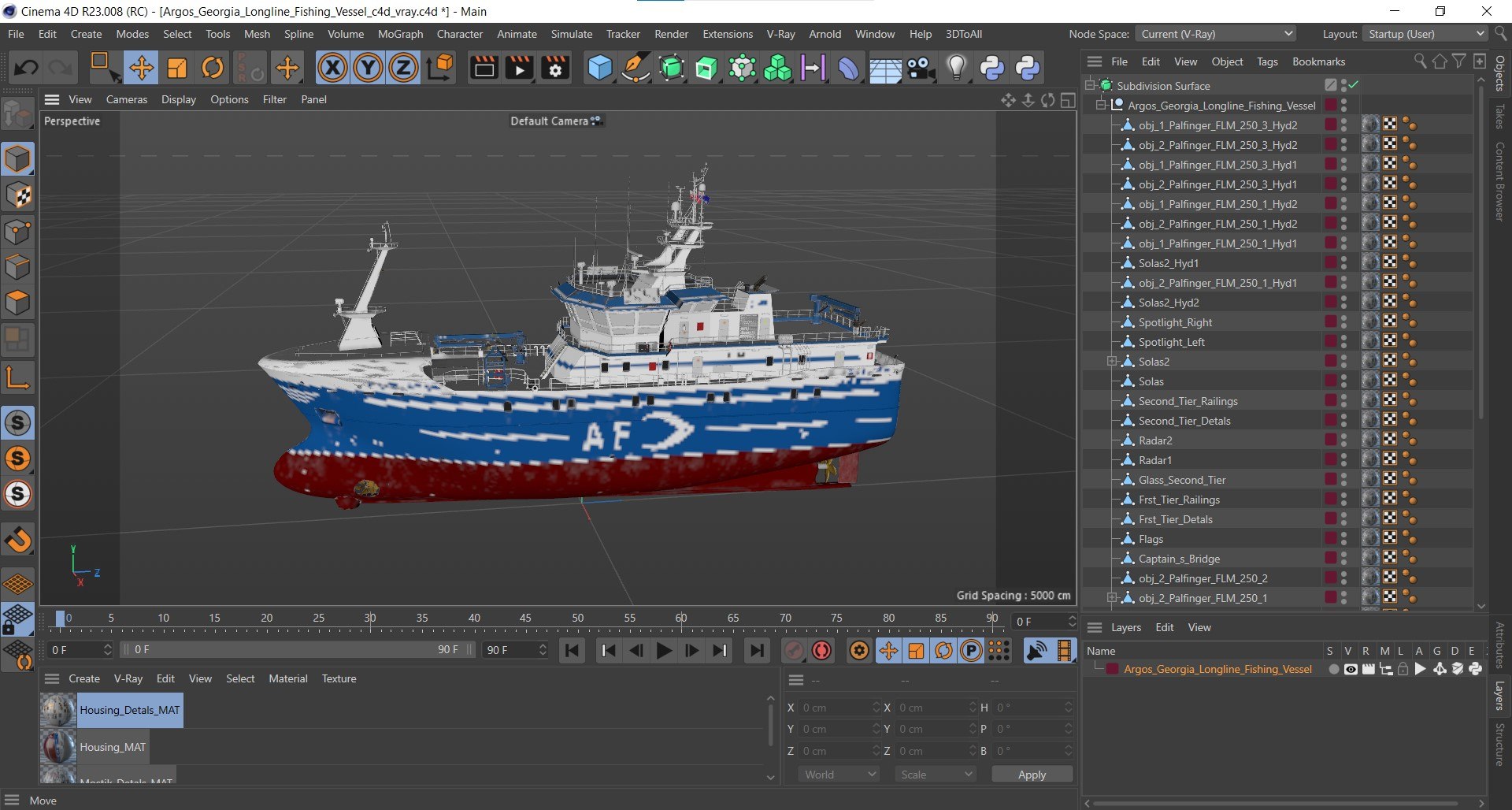Click the Floor grid scene icon
The image size is (1512, 810).
(885, 69)
